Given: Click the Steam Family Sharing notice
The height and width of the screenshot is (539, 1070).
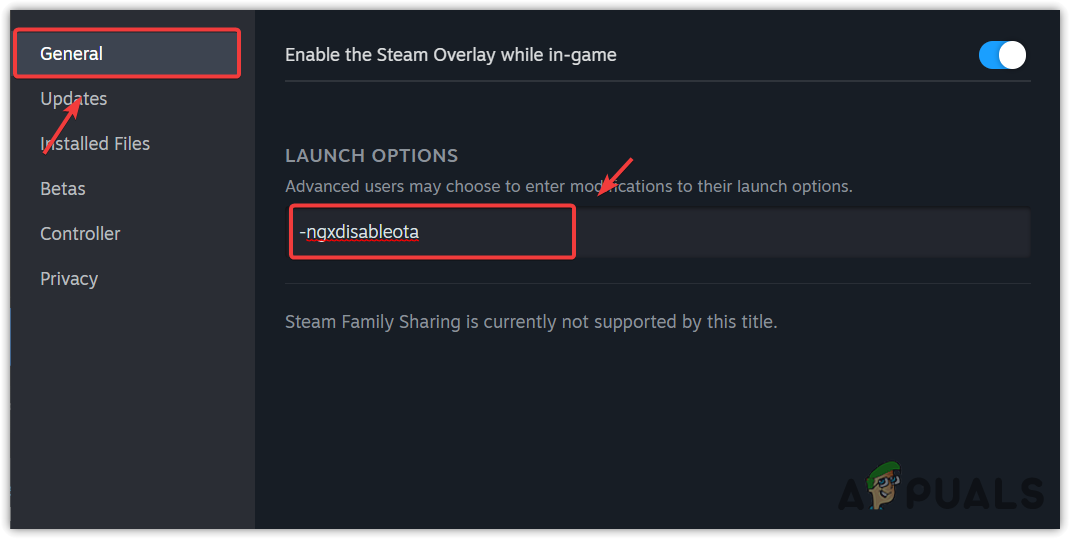Looking at the screenshot, I should (530, 322).
